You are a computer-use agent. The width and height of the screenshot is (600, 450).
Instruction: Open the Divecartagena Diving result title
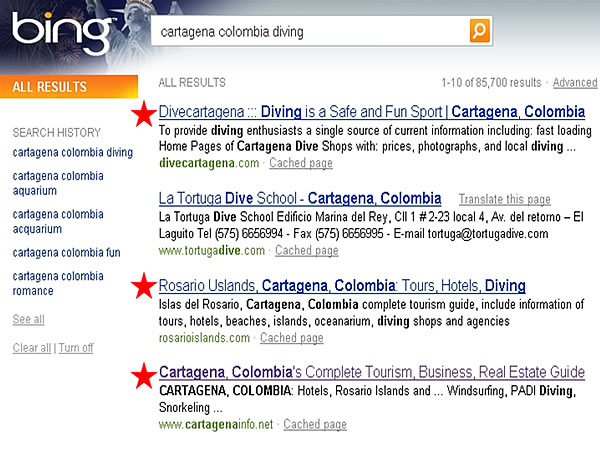tap(358, 112)
